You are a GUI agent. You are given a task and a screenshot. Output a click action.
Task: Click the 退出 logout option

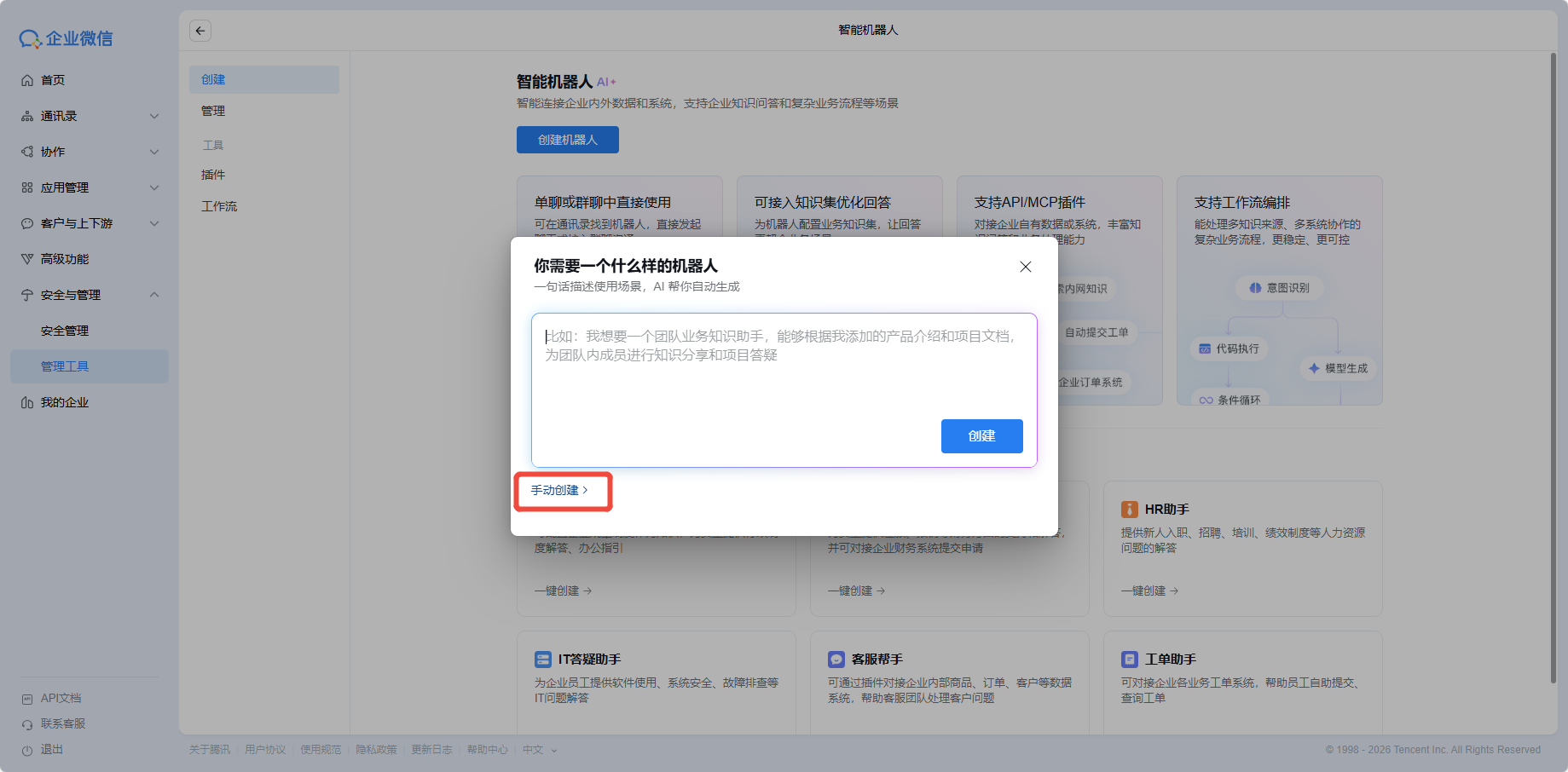[51, 750]
